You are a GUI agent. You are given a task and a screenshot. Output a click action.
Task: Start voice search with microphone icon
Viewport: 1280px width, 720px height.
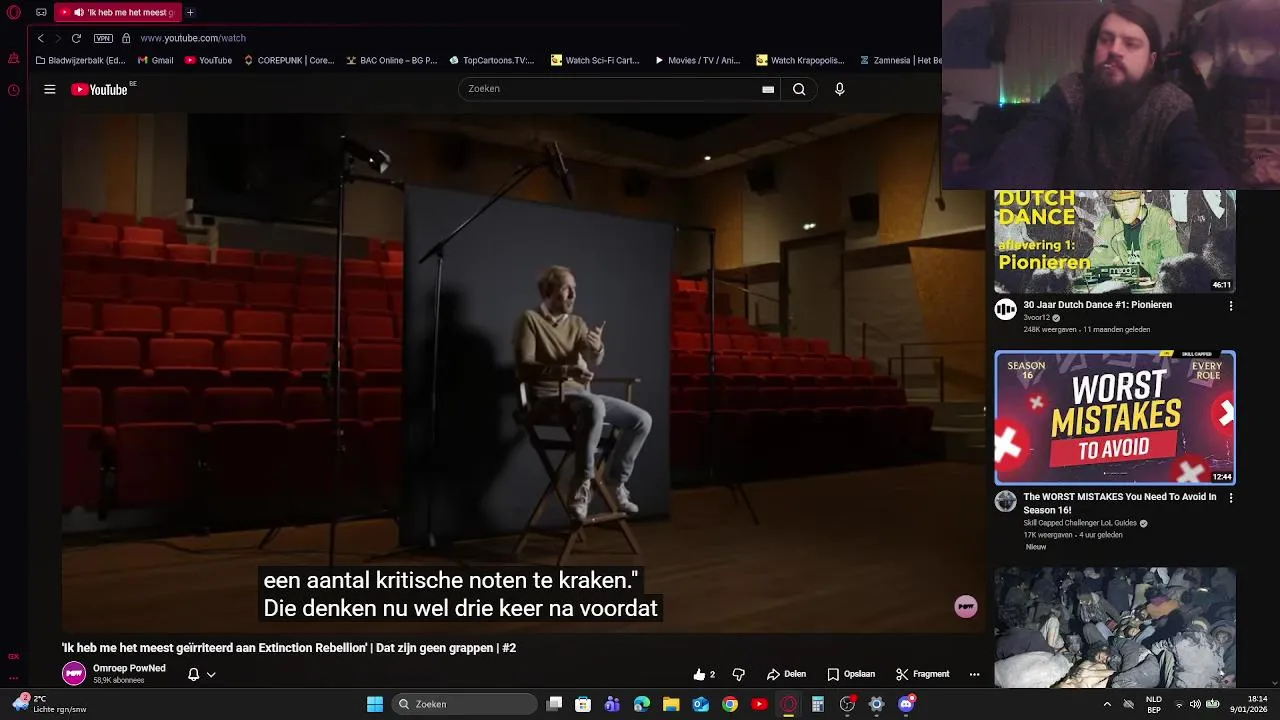tap(839, 89)
